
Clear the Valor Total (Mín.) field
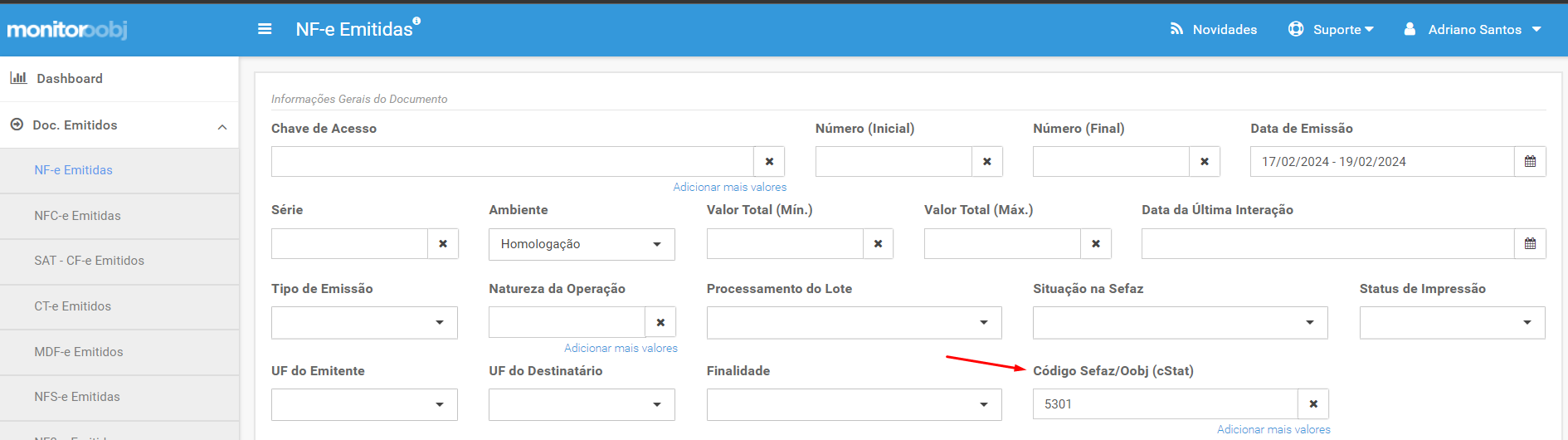[x=878, y=244]
